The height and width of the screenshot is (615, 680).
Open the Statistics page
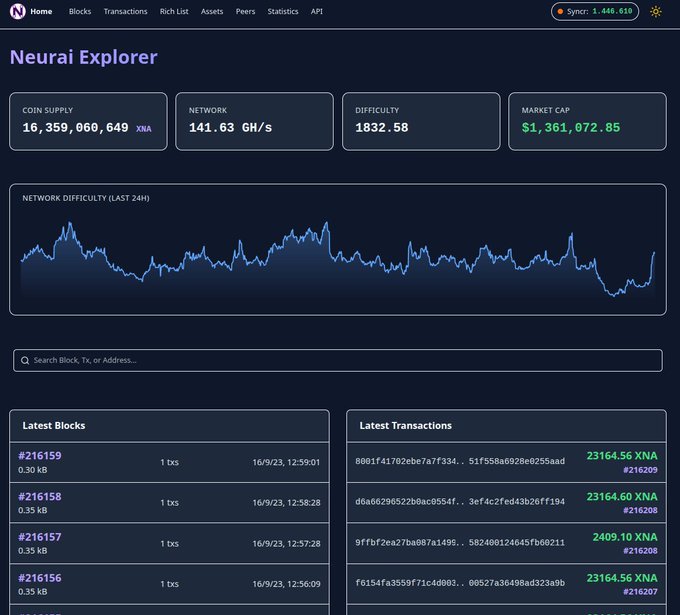pyautogui.click(x=283, y=12)
